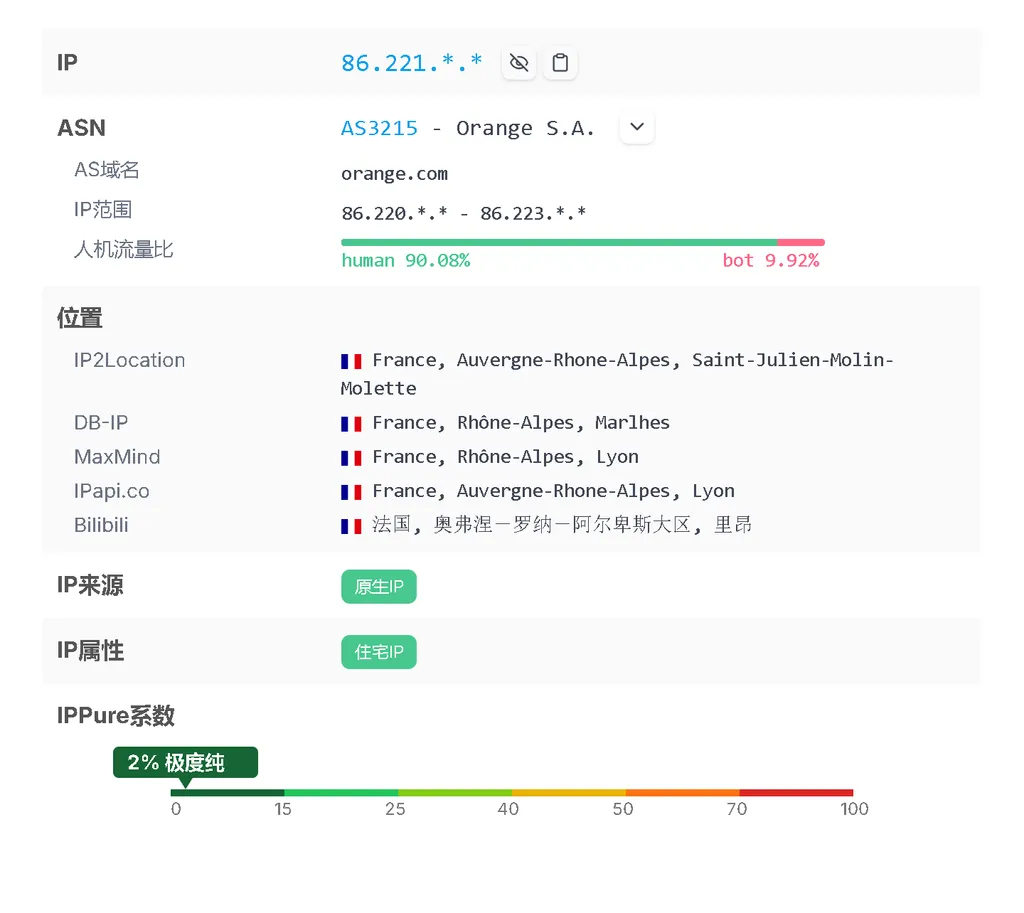1024x913 pixels.
Task: Click the human 90.08% label
Action: 405,260
